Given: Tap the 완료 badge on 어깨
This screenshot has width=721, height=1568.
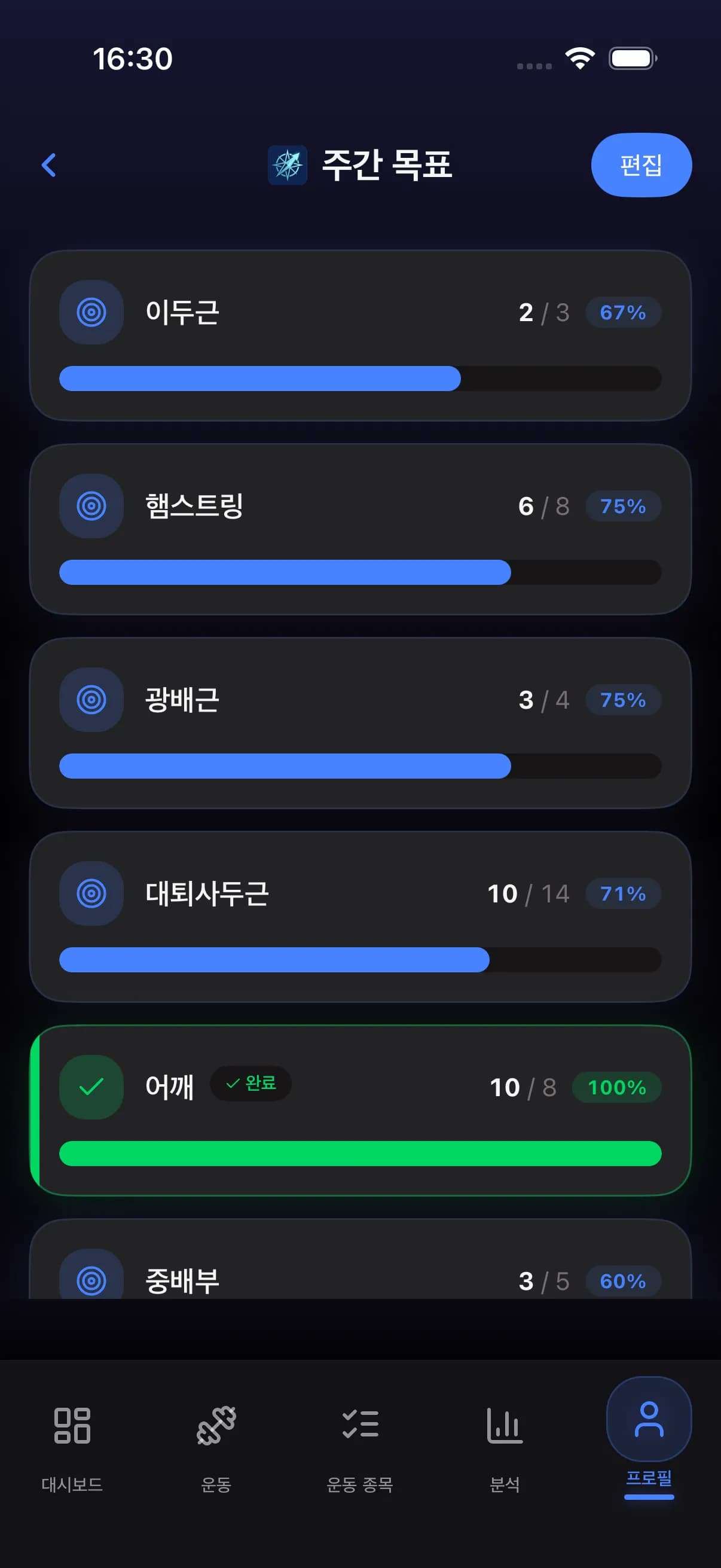Looking at the screenshot, I should point(250,1084).
